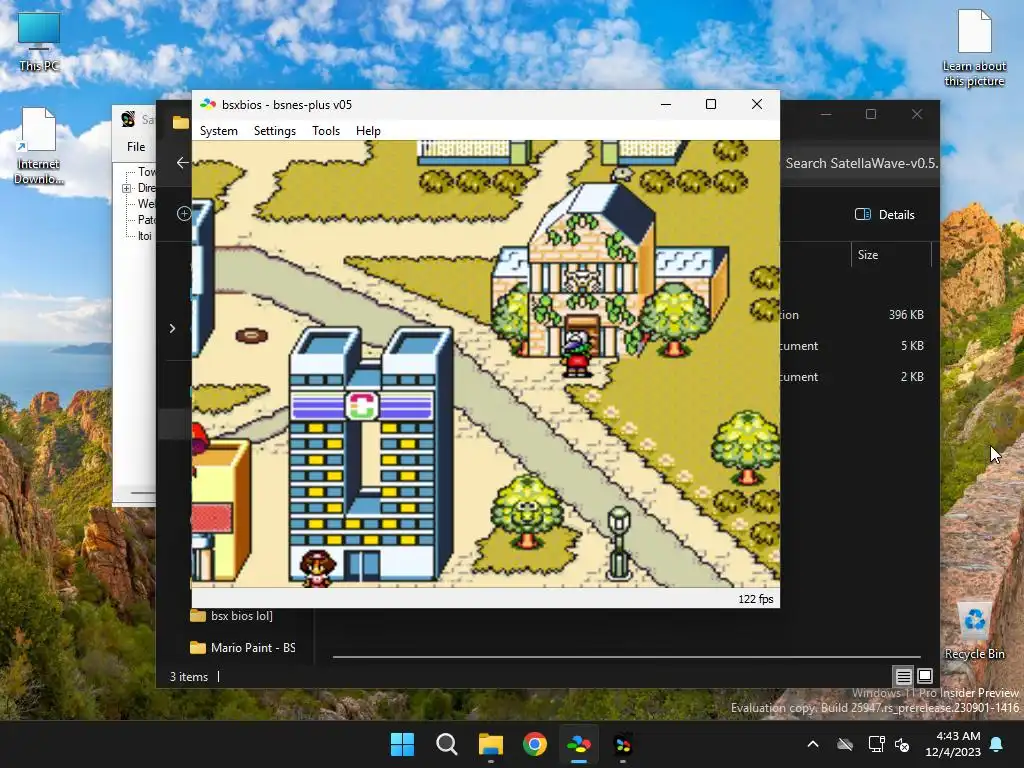Click the New plus icon in File Explorer

[184, 214]
